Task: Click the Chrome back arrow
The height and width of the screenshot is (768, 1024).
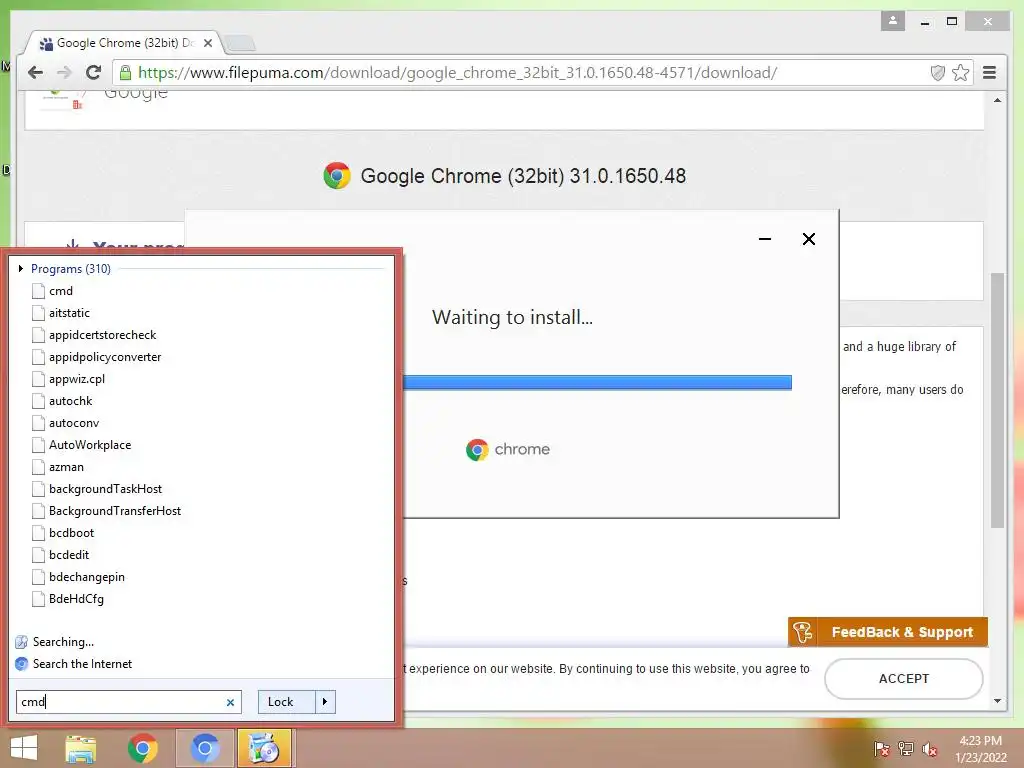Action: coord(35,72)
